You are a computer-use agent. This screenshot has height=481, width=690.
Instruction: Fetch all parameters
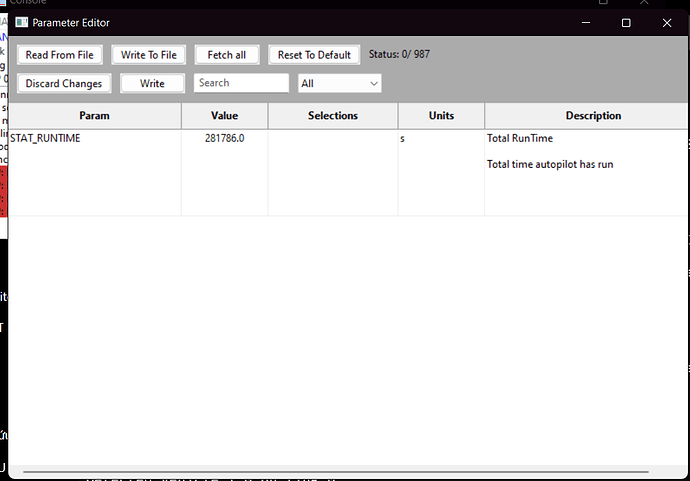pyautogui.click(x=227, y=55)
